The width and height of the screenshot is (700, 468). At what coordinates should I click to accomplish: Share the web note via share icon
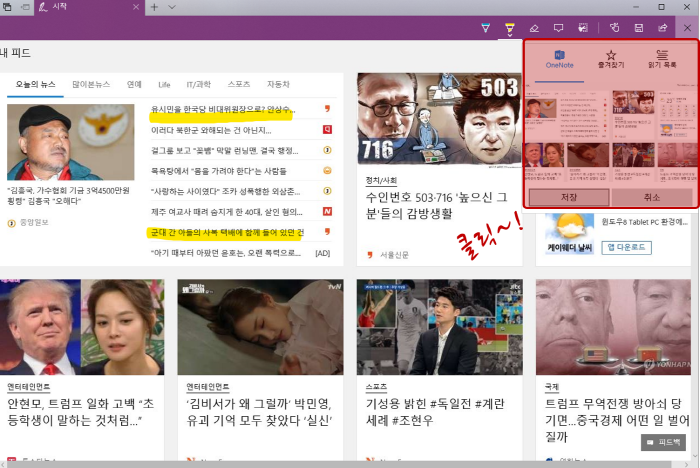pos(663,28)
